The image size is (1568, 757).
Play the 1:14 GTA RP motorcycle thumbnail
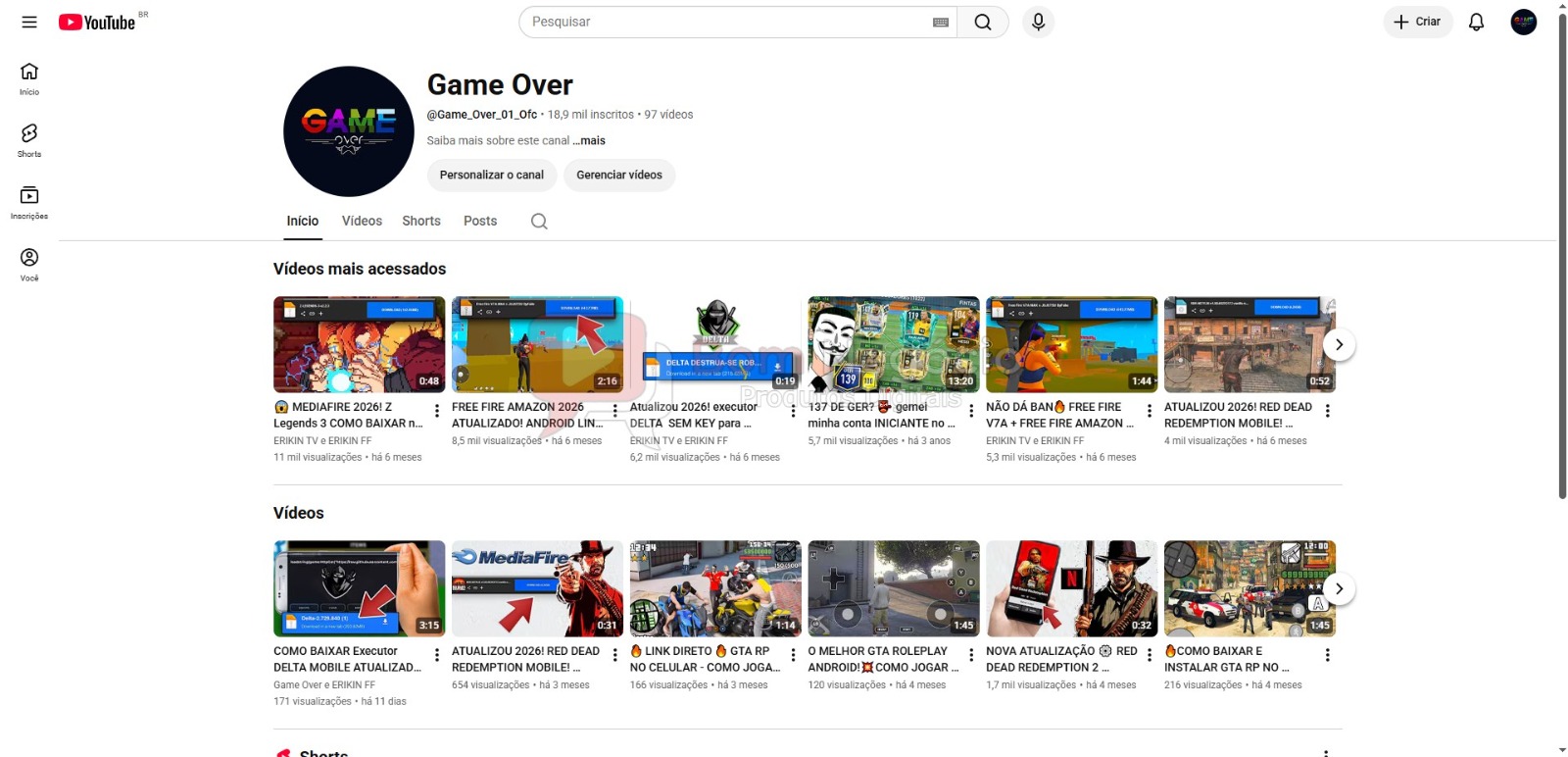pyautogui.click(x=715, y=588)
